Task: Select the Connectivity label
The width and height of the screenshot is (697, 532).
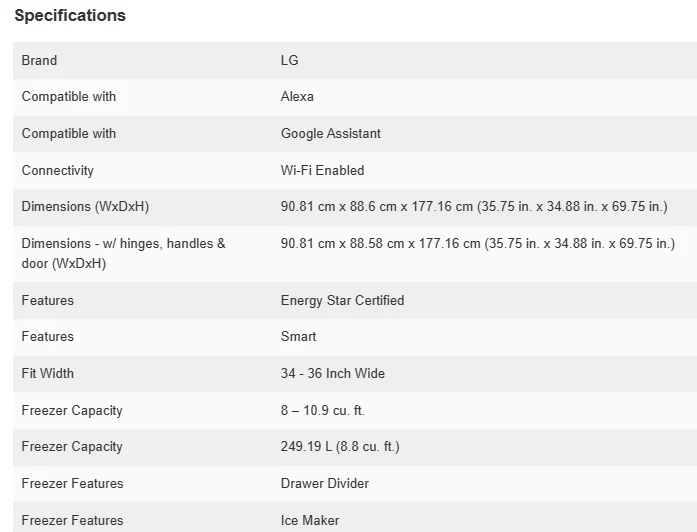Action: coord(58,171)
